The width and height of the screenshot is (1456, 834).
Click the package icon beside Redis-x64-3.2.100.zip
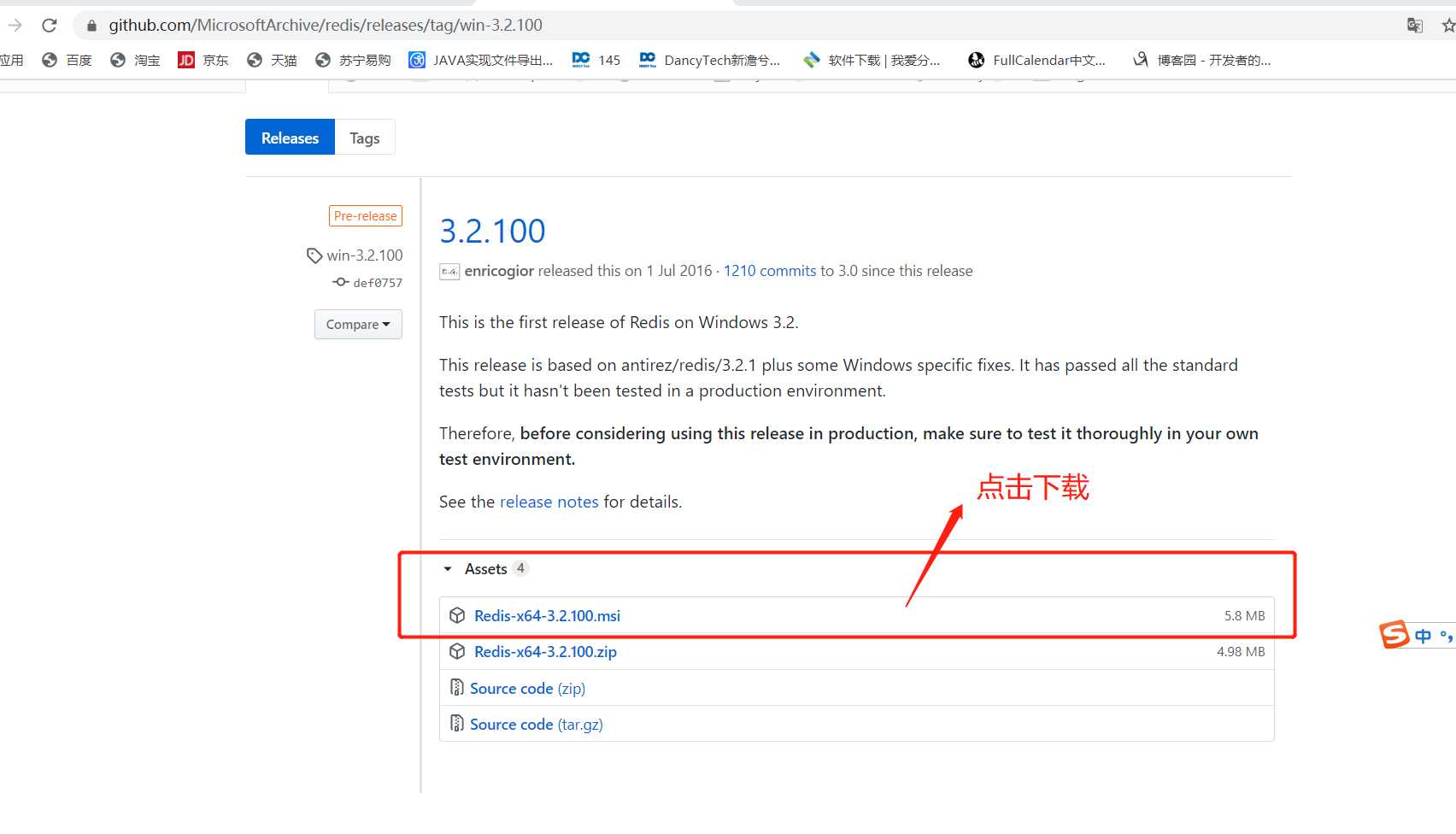click(x=457, y=651)
